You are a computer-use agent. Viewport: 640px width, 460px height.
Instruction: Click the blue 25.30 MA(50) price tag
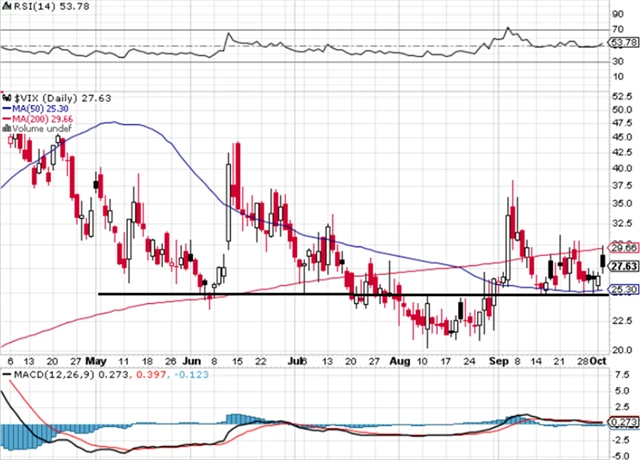(623, 291)
